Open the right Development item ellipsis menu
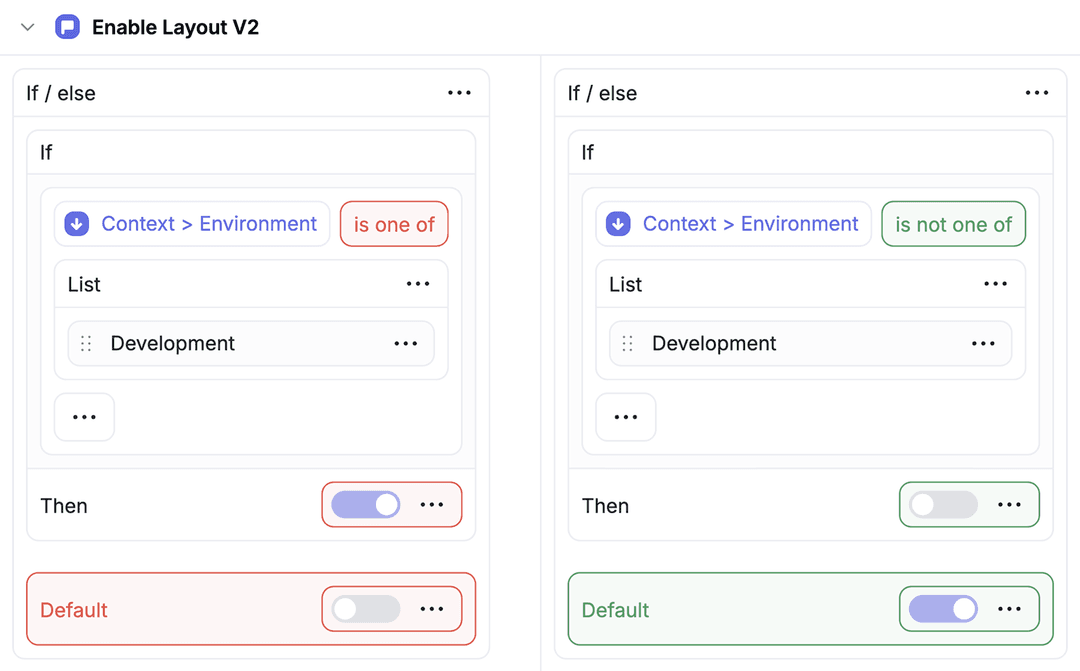 pyautogui.click(x=983, y=344)
